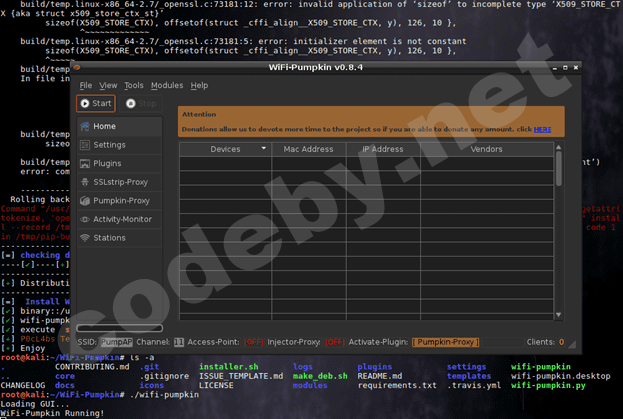Image resolution: width=623 pixels, height=419 pixels.
Task: Click the channel 11 value in status bar
Action: (x=179, y=342)
